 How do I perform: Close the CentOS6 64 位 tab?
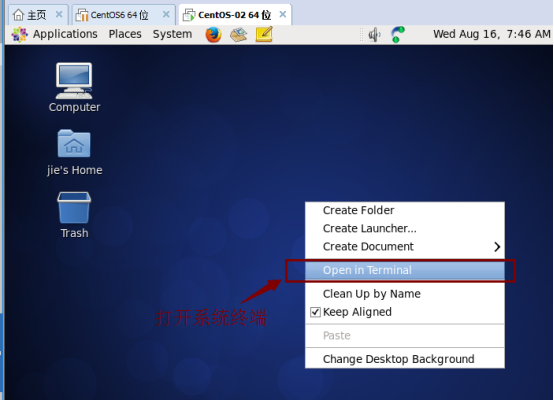(166, 14)
